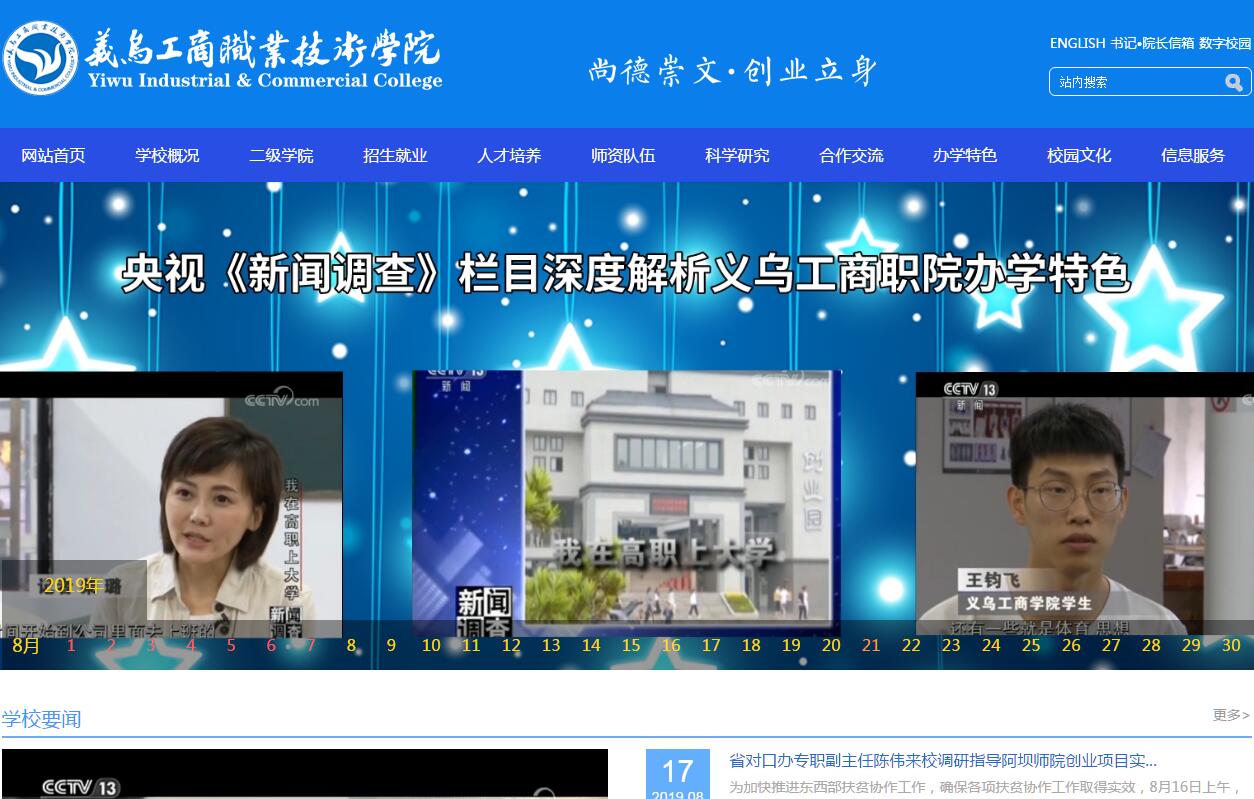Viewport: 1254px width, 799px height.
Task: Select day 30 on the timeline
Action: tap(1231, 645)
